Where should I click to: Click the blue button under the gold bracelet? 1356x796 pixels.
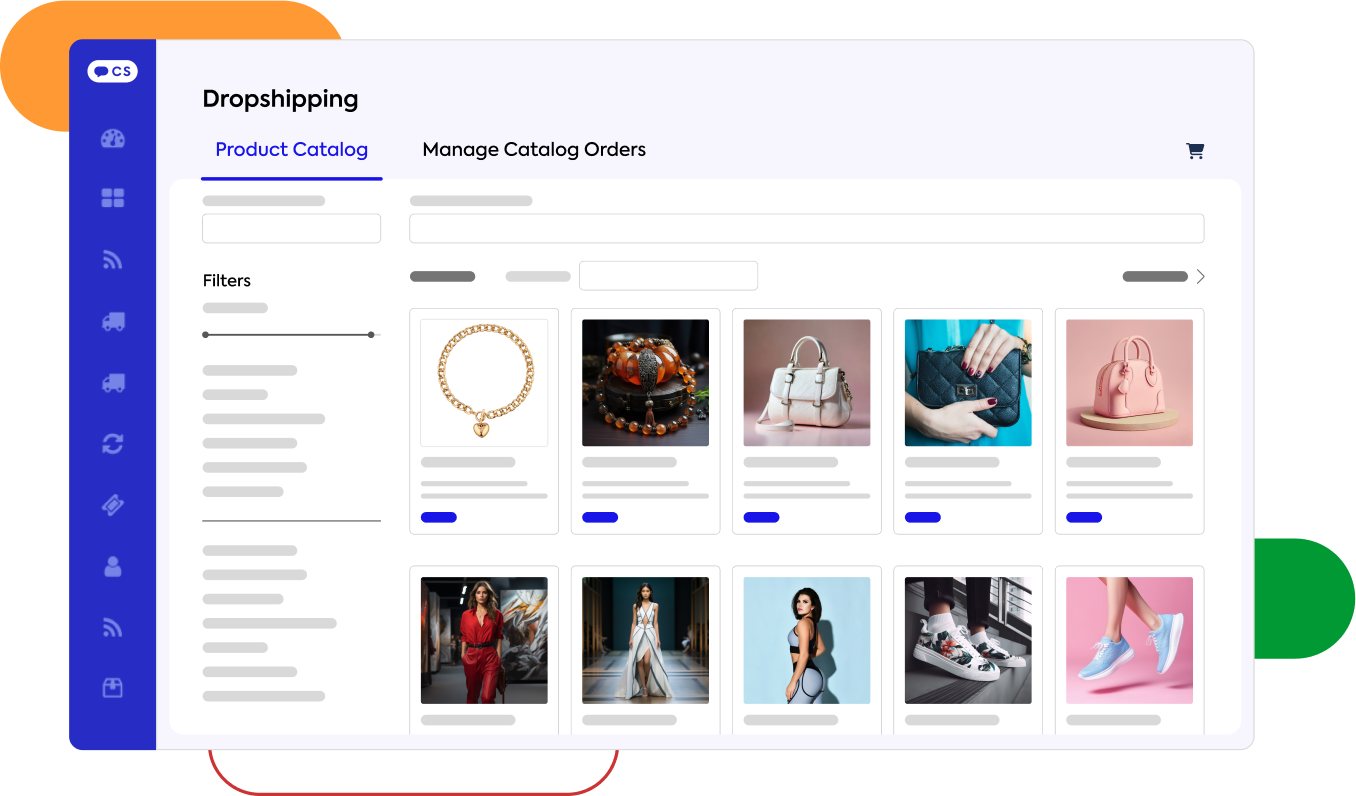coord(439,517)
